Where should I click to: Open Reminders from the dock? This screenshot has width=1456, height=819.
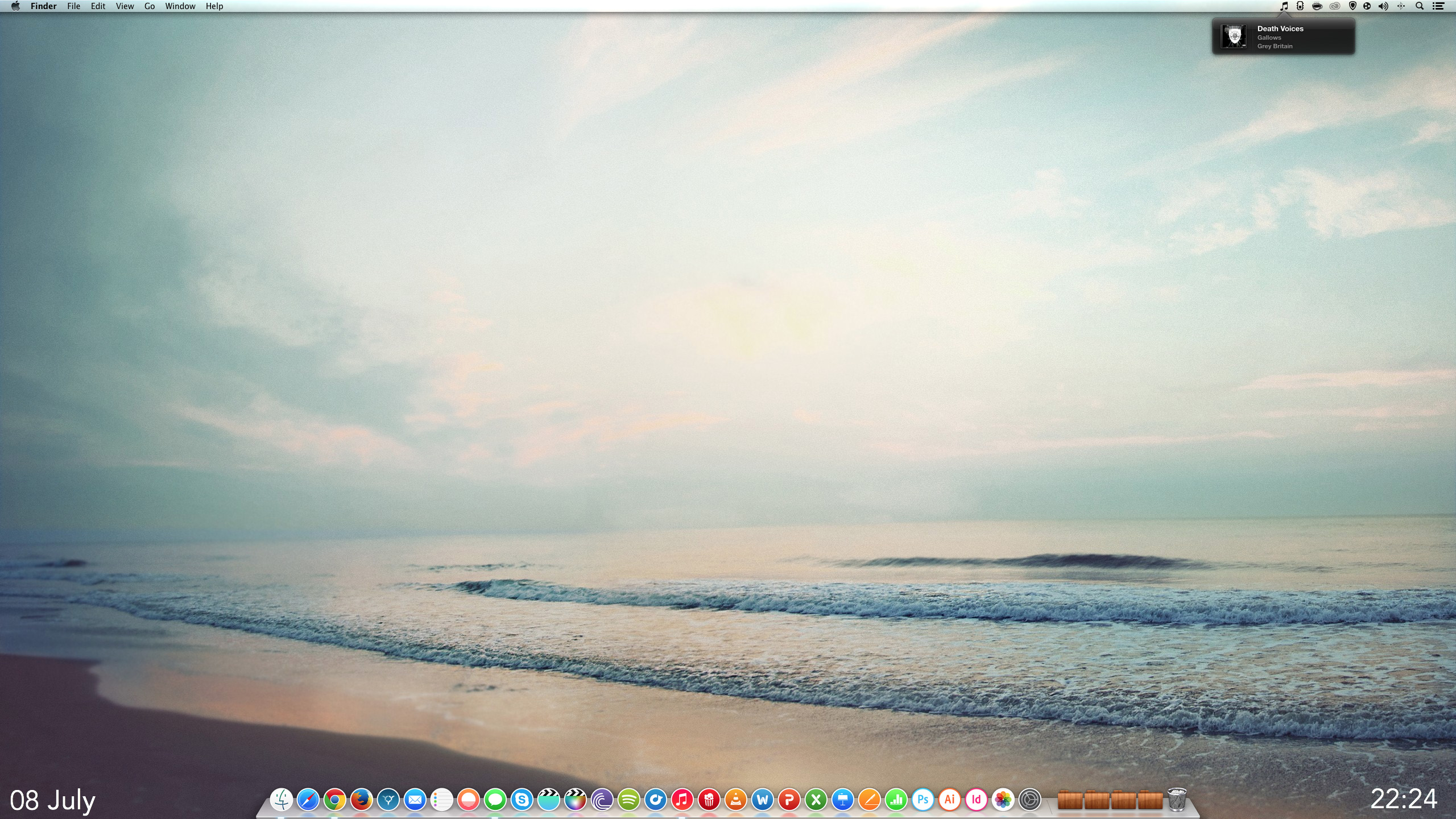[x=442, y=800]
